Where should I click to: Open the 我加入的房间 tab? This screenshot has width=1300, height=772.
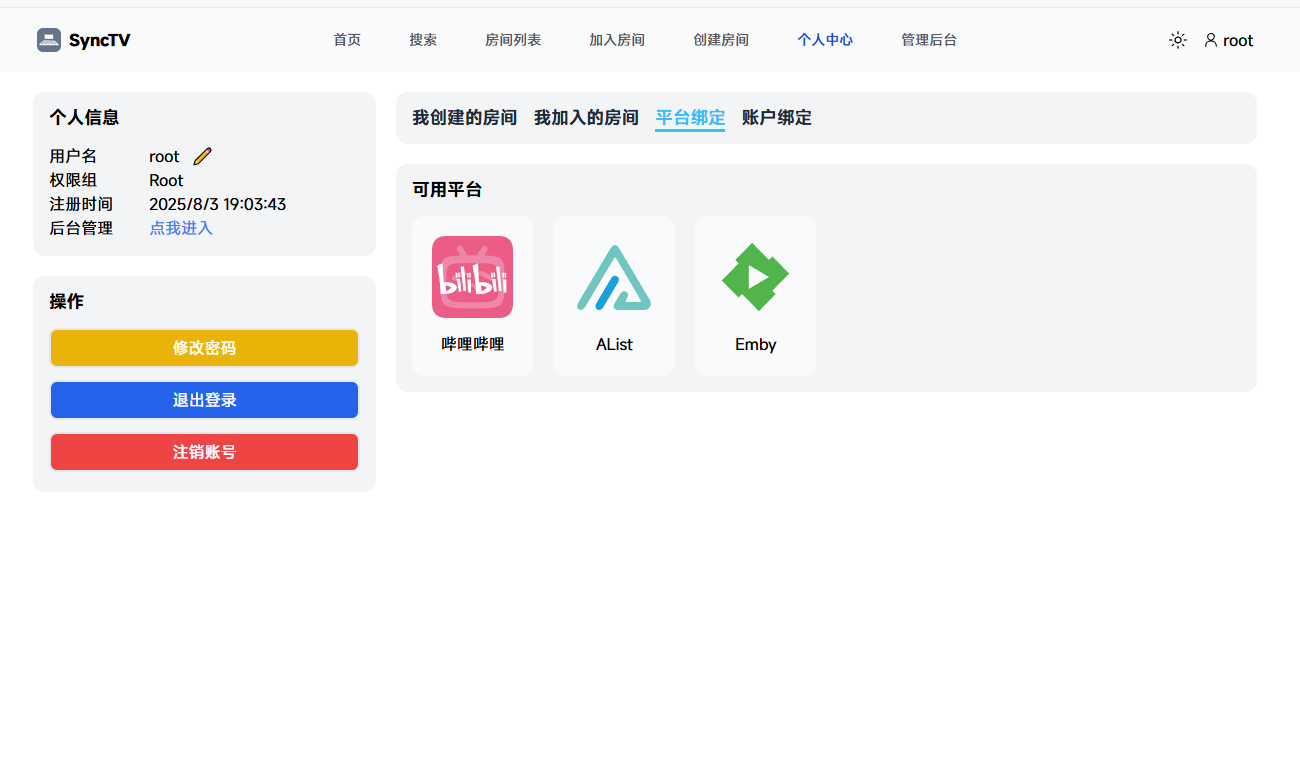tap(586, 117)
